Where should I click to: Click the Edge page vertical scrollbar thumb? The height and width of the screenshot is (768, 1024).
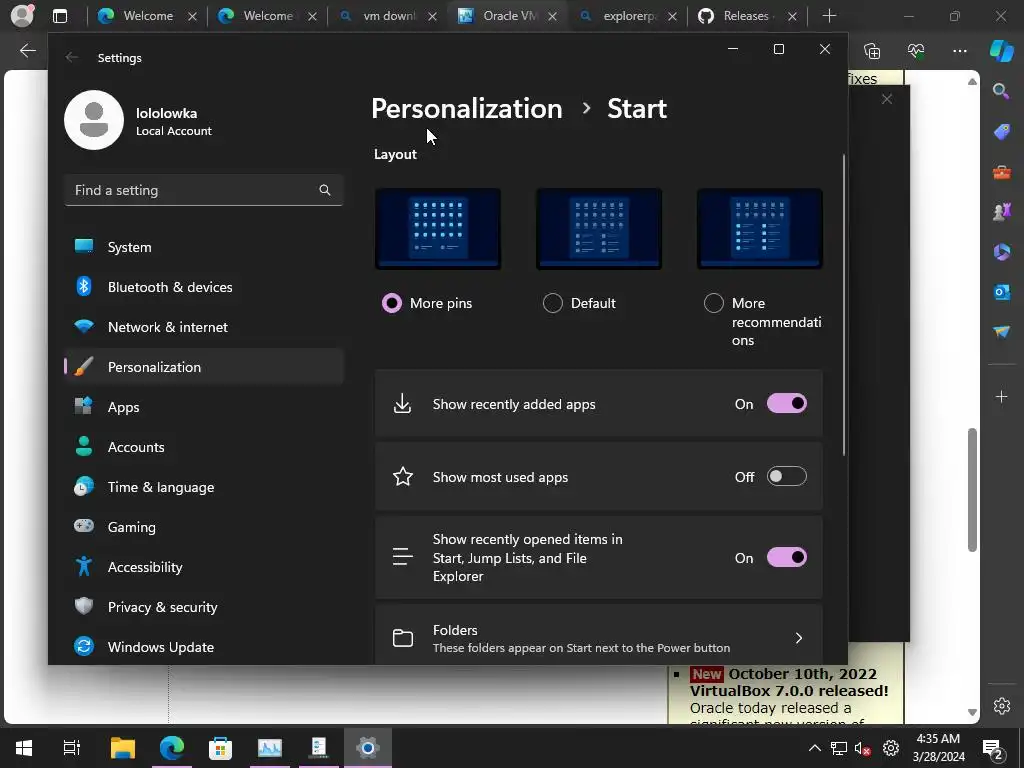point(972,490)
